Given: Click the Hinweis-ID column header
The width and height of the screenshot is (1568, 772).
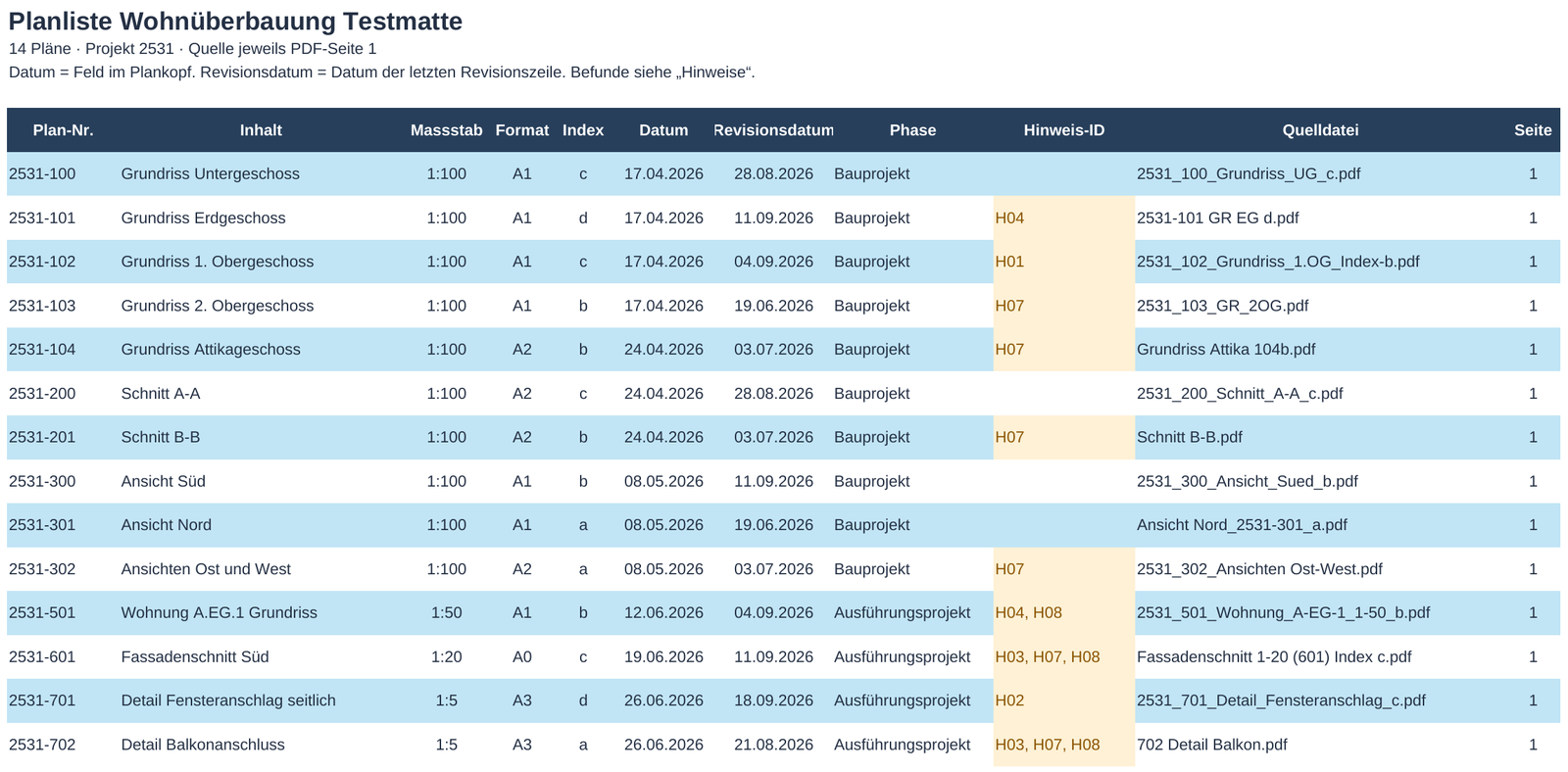Looking at the screenshot, I should (1064, 130).
